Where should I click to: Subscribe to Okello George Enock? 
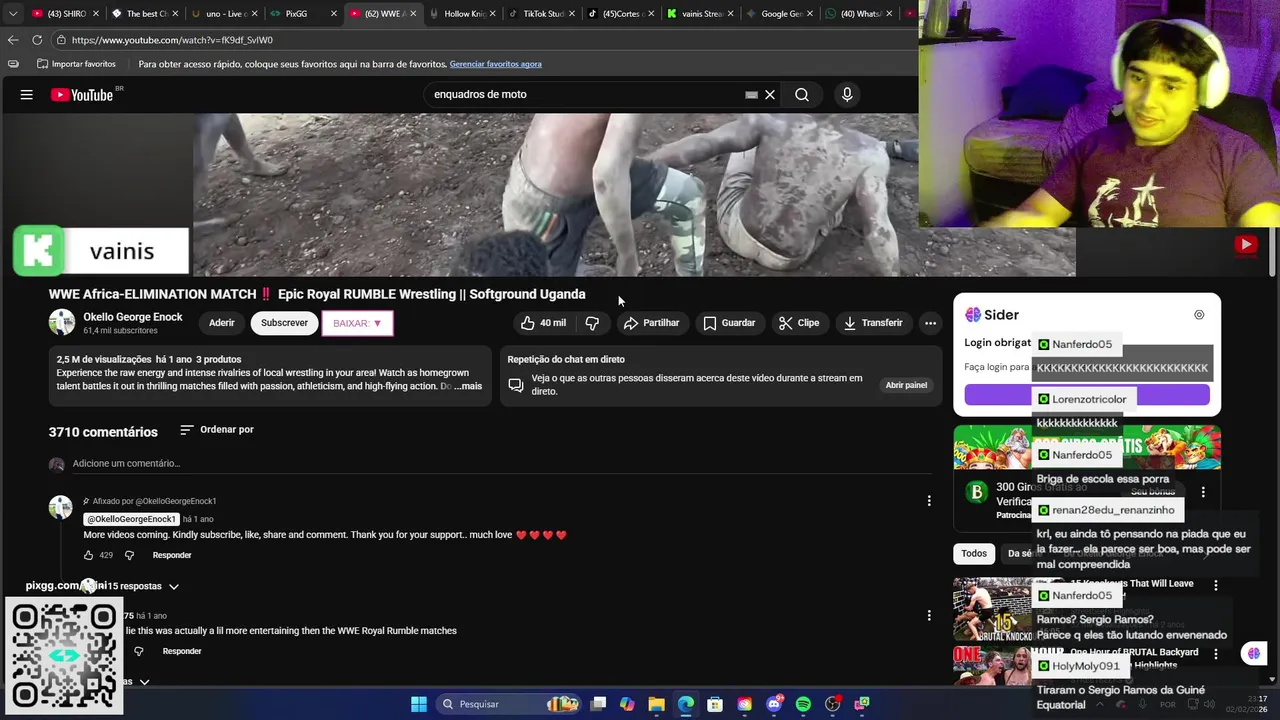[x=284, y=323]
